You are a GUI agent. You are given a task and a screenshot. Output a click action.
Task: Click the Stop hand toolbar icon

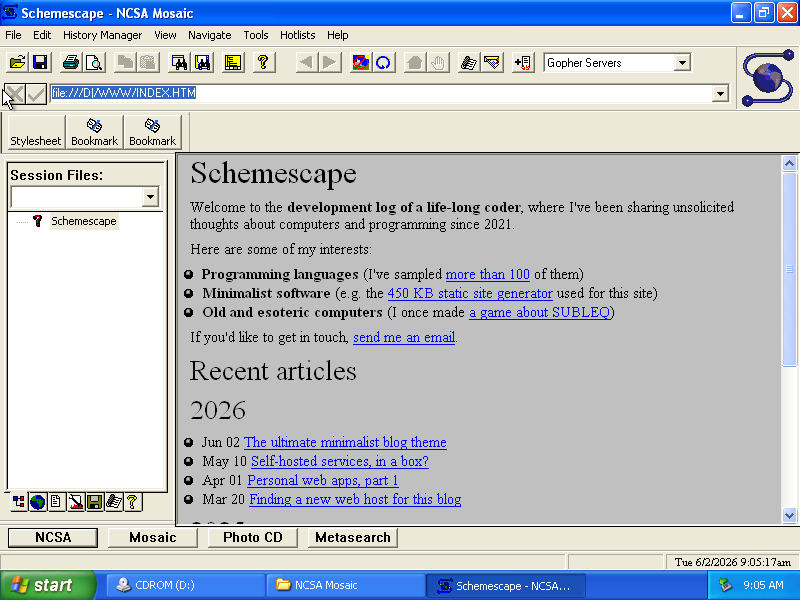[438, 63]
